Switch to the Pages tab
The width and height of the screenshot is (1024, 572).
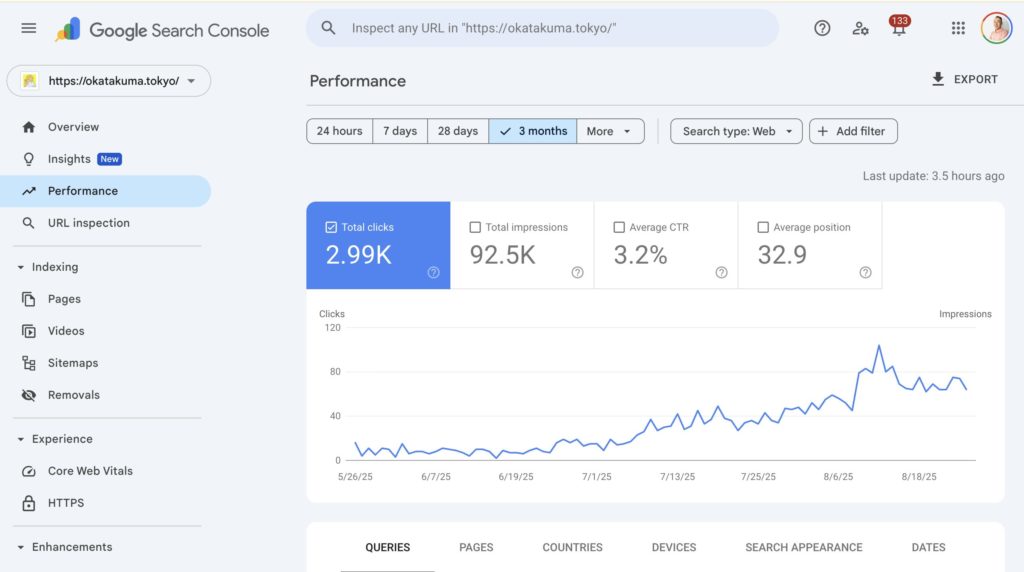click(x=476, y=547)
